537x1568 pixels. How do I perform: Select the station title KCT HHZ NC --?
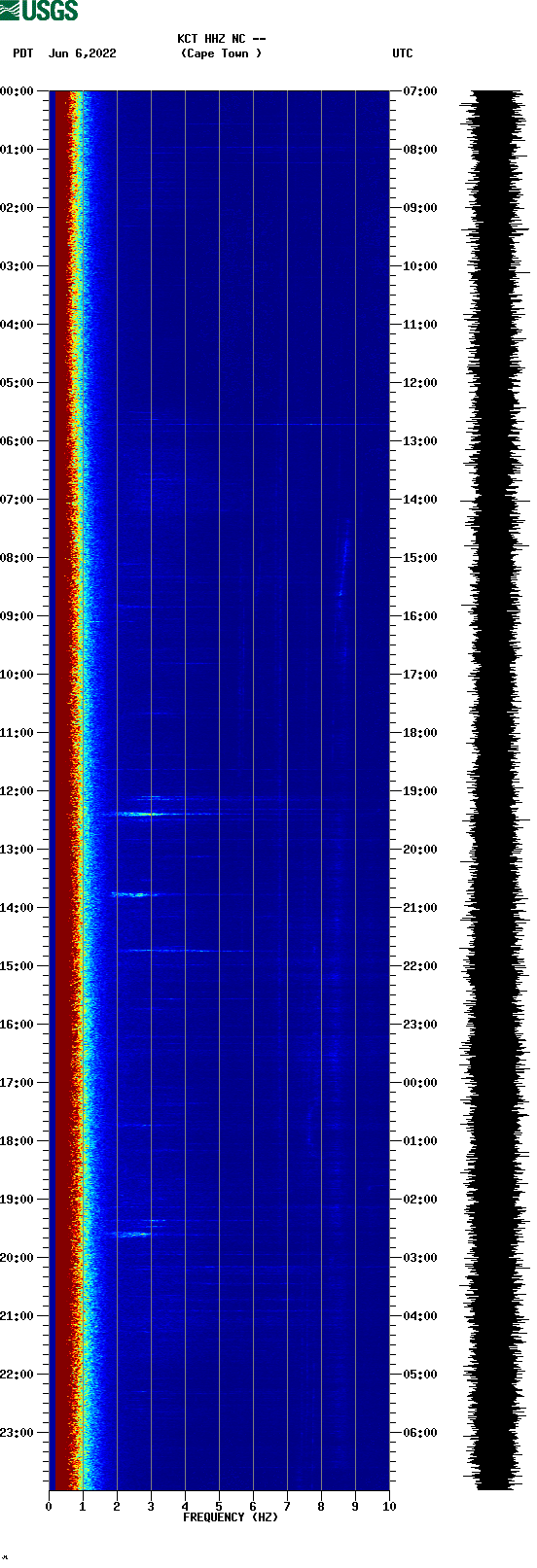pyautogui.click(x=222, y=39)
